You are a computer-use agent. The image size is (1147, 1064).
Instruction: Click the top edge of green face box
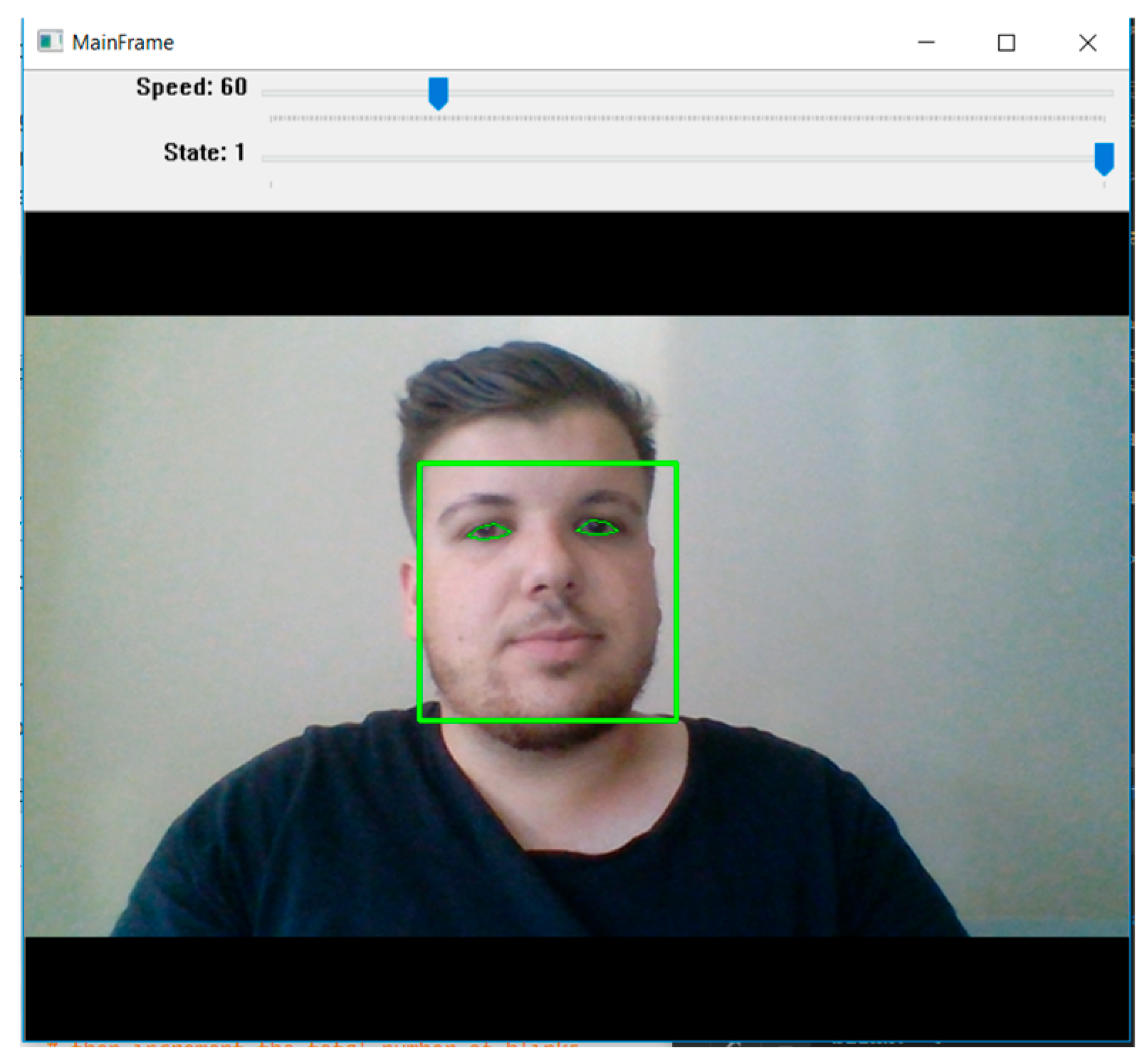pyautogui.click(x=547, y=465)
